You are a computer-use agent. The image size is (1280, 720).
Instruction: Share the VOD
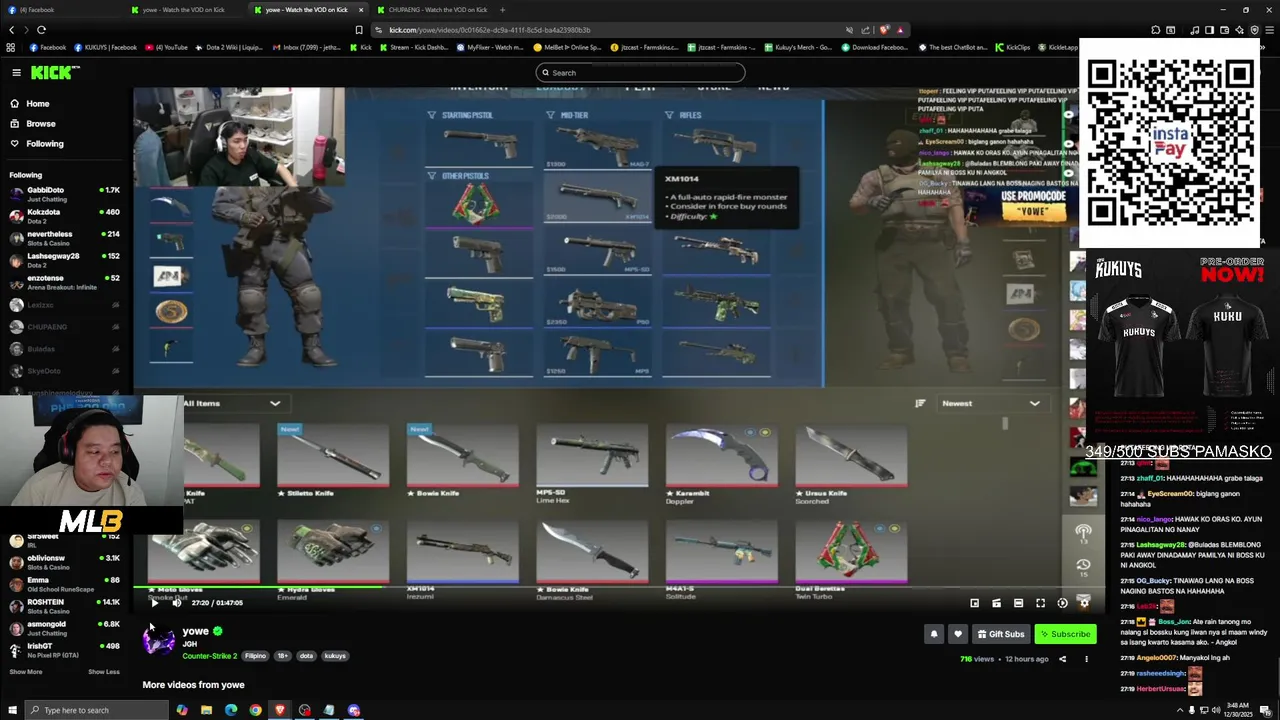pos(1062,659)
